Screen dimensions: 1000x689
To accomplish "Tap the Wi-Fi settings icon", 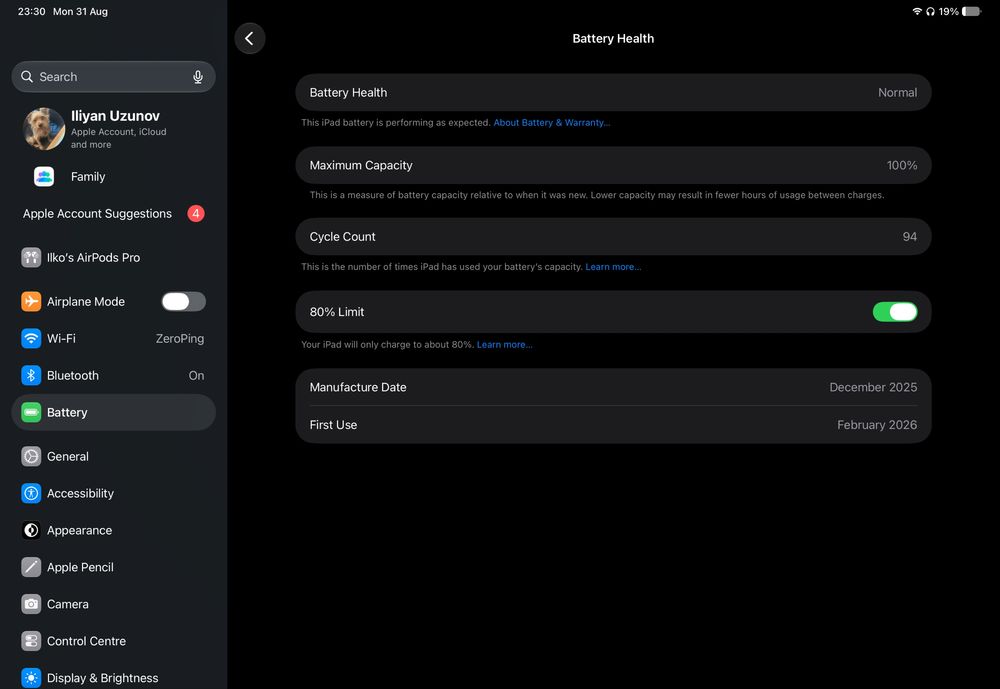I will point(31,338).
